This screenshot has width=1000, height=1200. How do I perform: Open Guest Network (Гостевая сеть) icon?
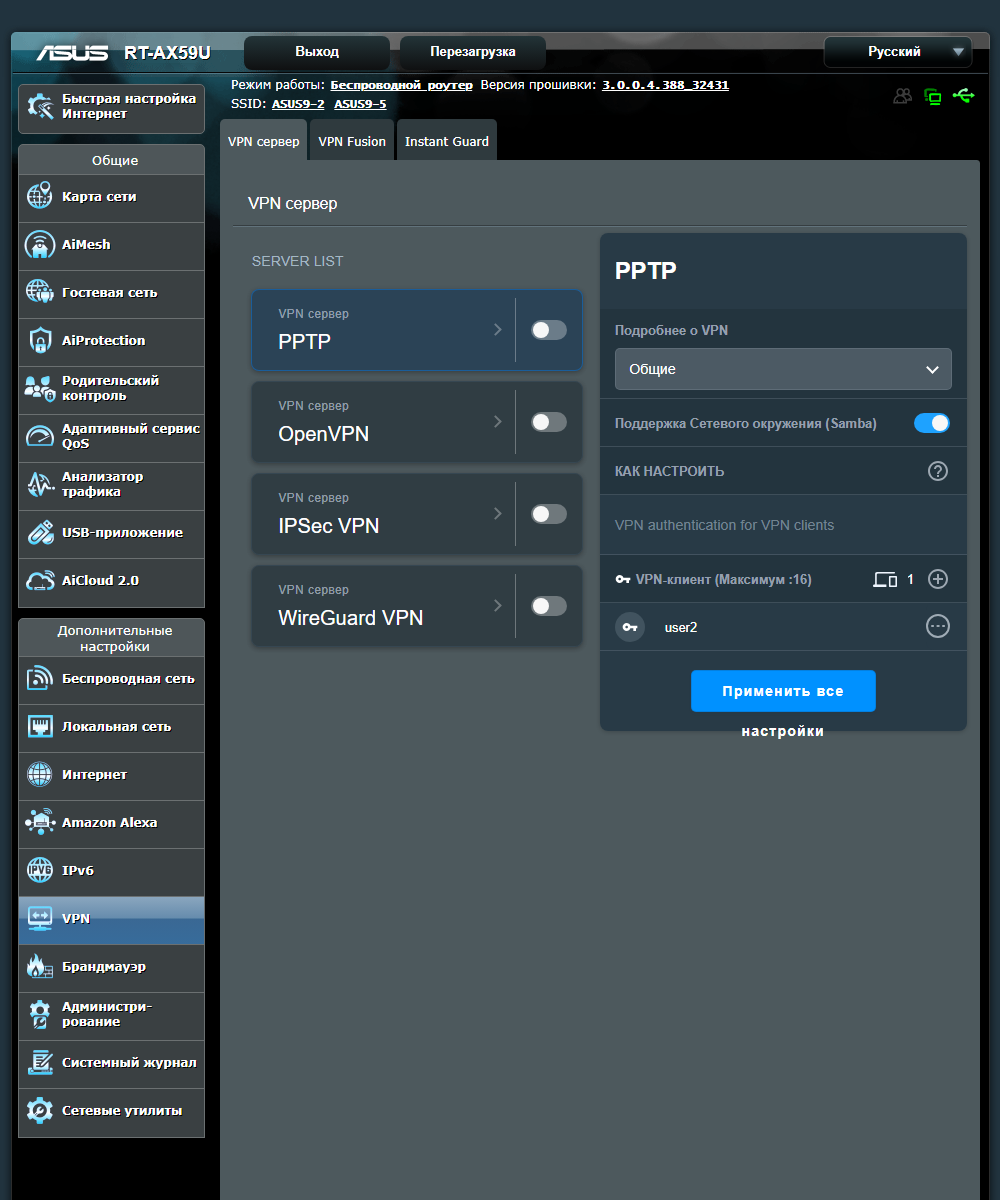[x=40, y=293]
